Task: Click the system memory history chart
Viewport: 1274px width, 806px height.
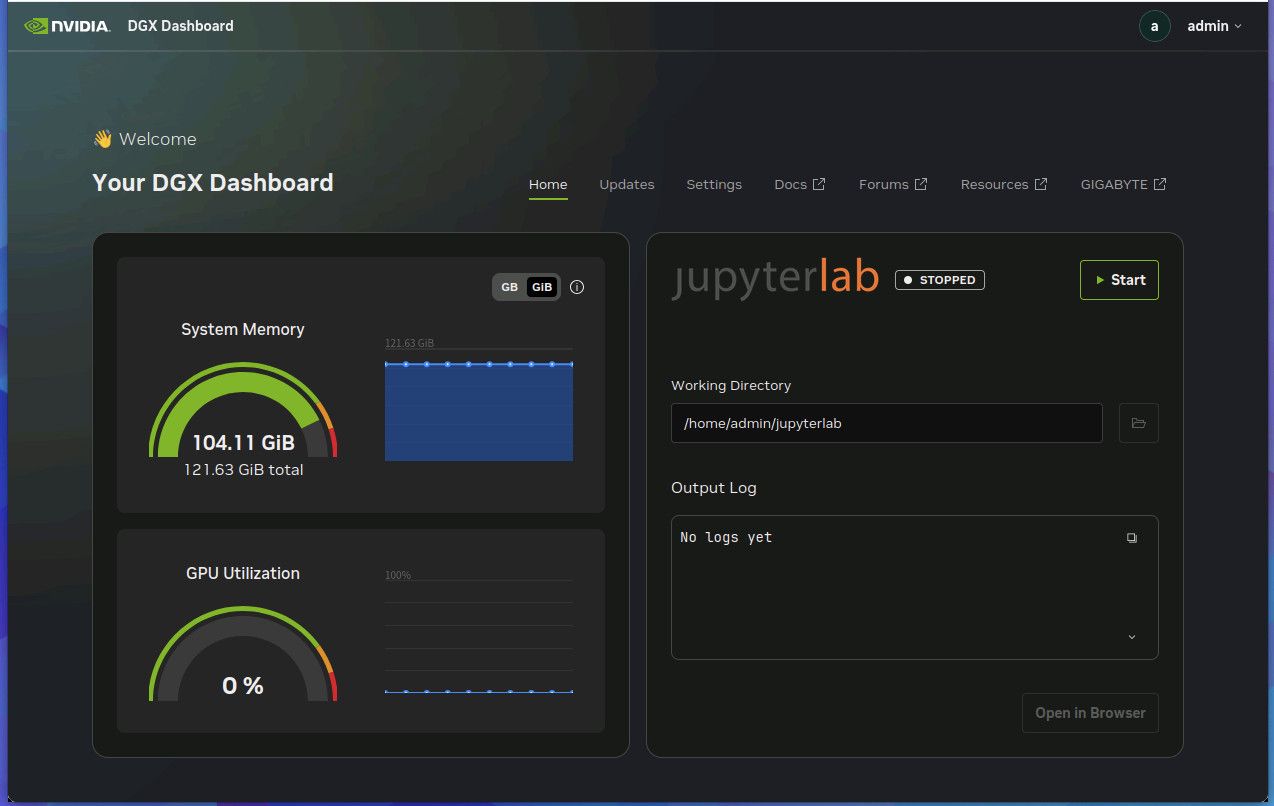Action: pos(479,404)
